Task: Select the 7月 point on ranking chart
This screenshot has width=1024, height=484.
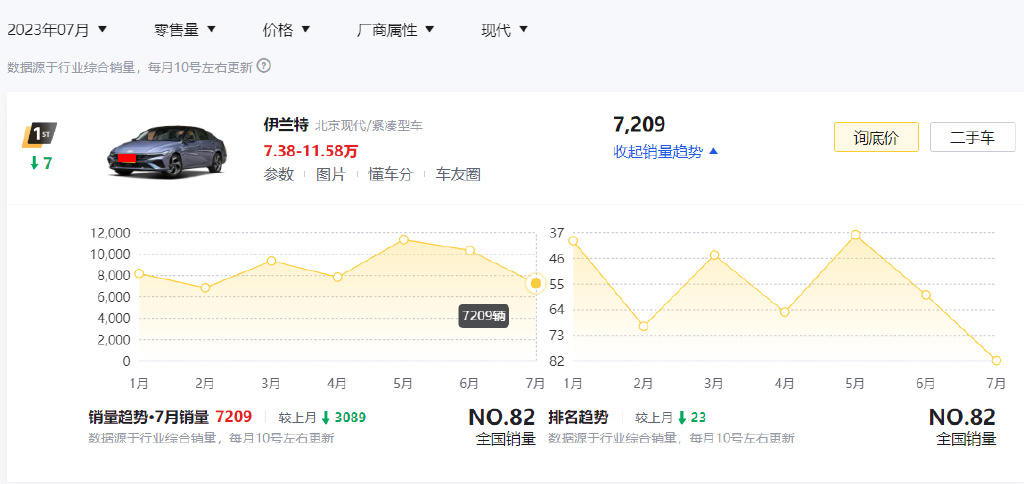Action: pos(996,361)
